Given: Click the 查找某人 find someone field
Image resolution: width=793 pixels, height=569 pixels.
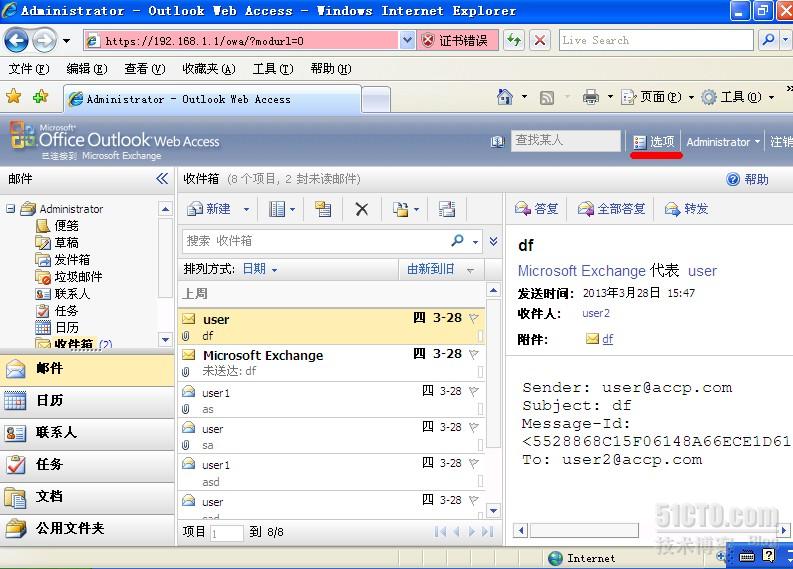Looking at the screenshot, I should [566, 141].
